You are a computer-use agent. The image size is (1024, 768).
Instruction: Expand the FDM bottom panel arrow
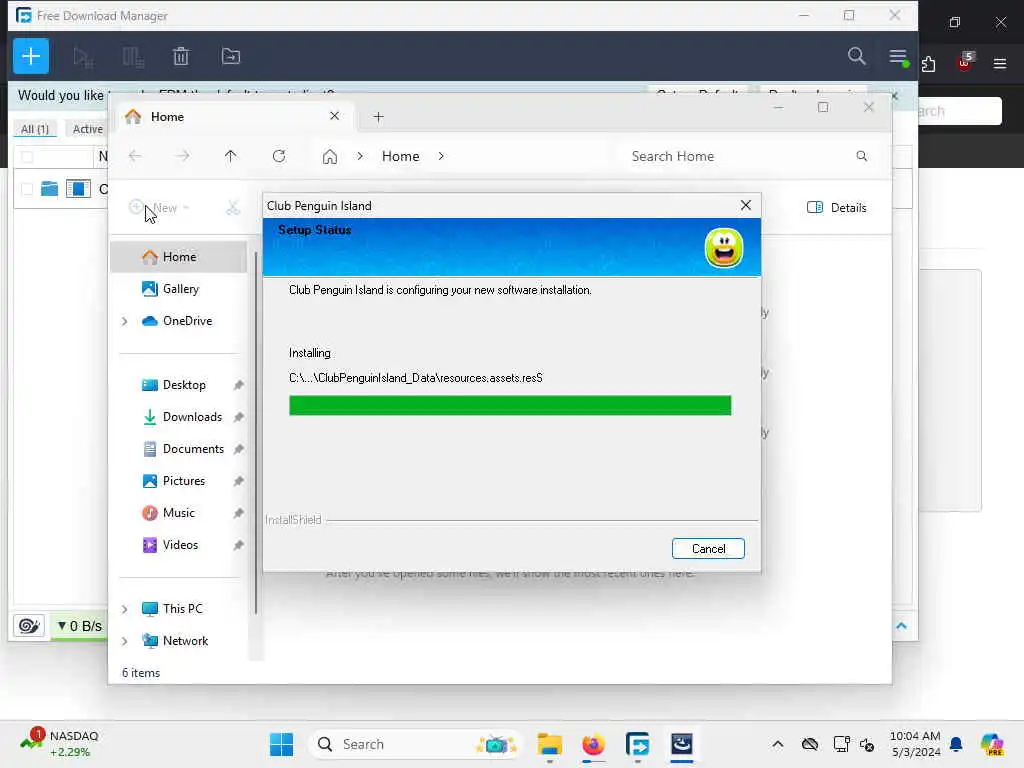click(x=901, y=626)
